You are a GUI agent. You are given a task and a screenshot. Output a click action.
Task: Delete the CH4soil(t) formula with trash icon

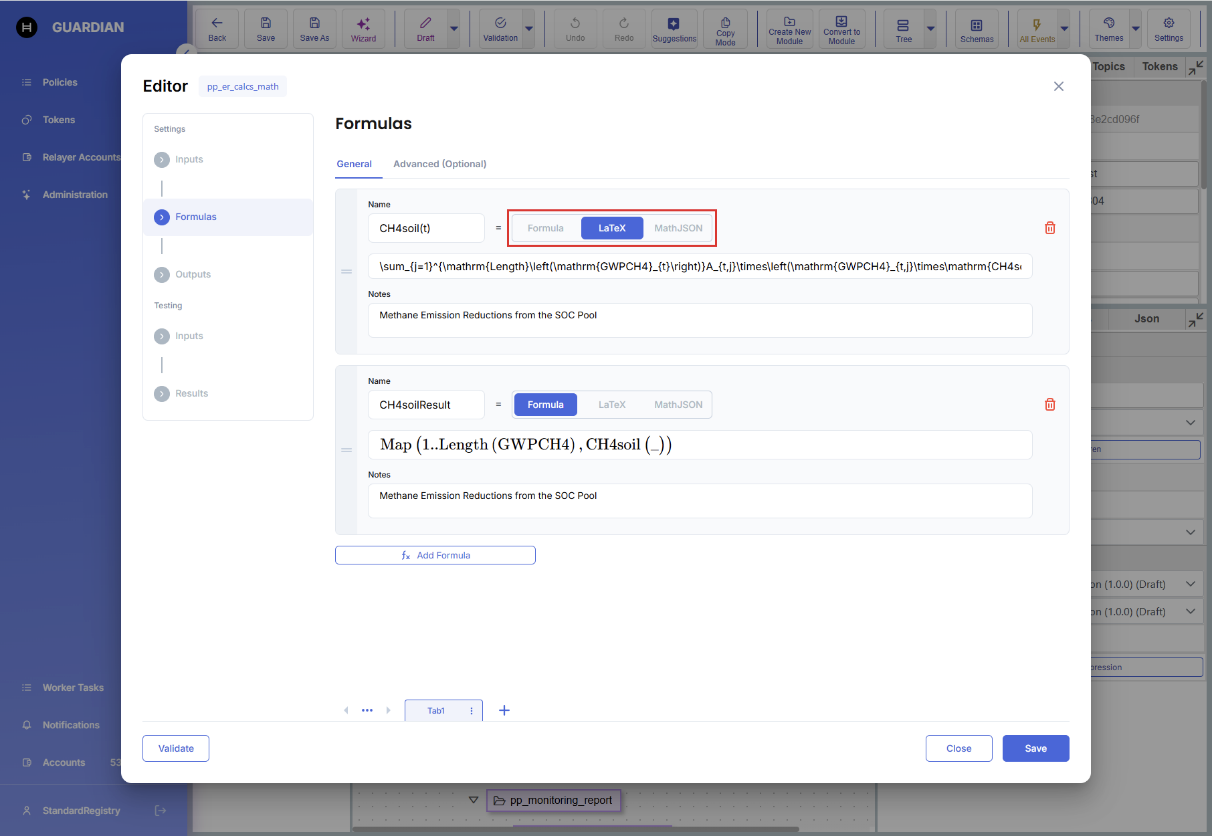coord(1049,228)
